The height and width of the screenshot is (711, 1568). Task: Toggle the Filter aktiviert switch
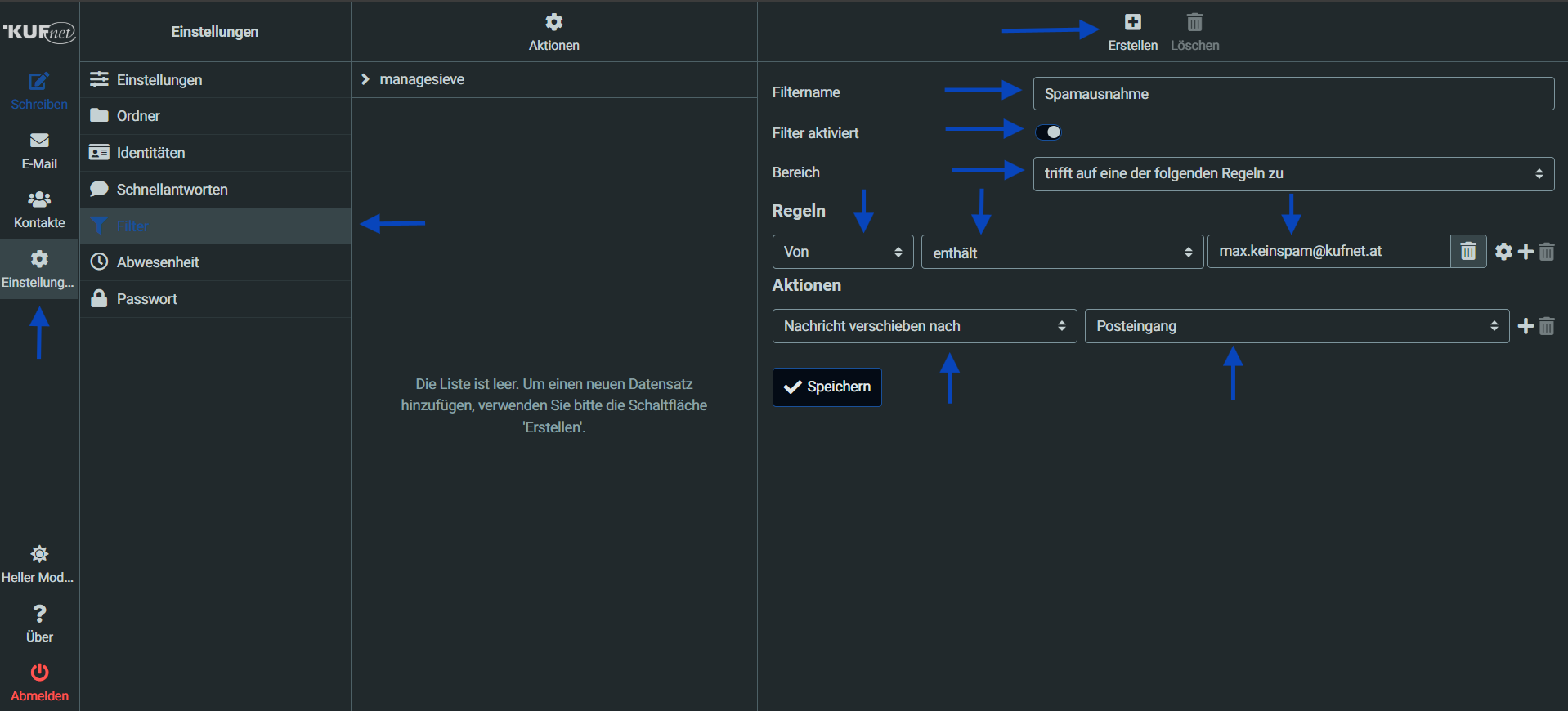(1048, 132)
